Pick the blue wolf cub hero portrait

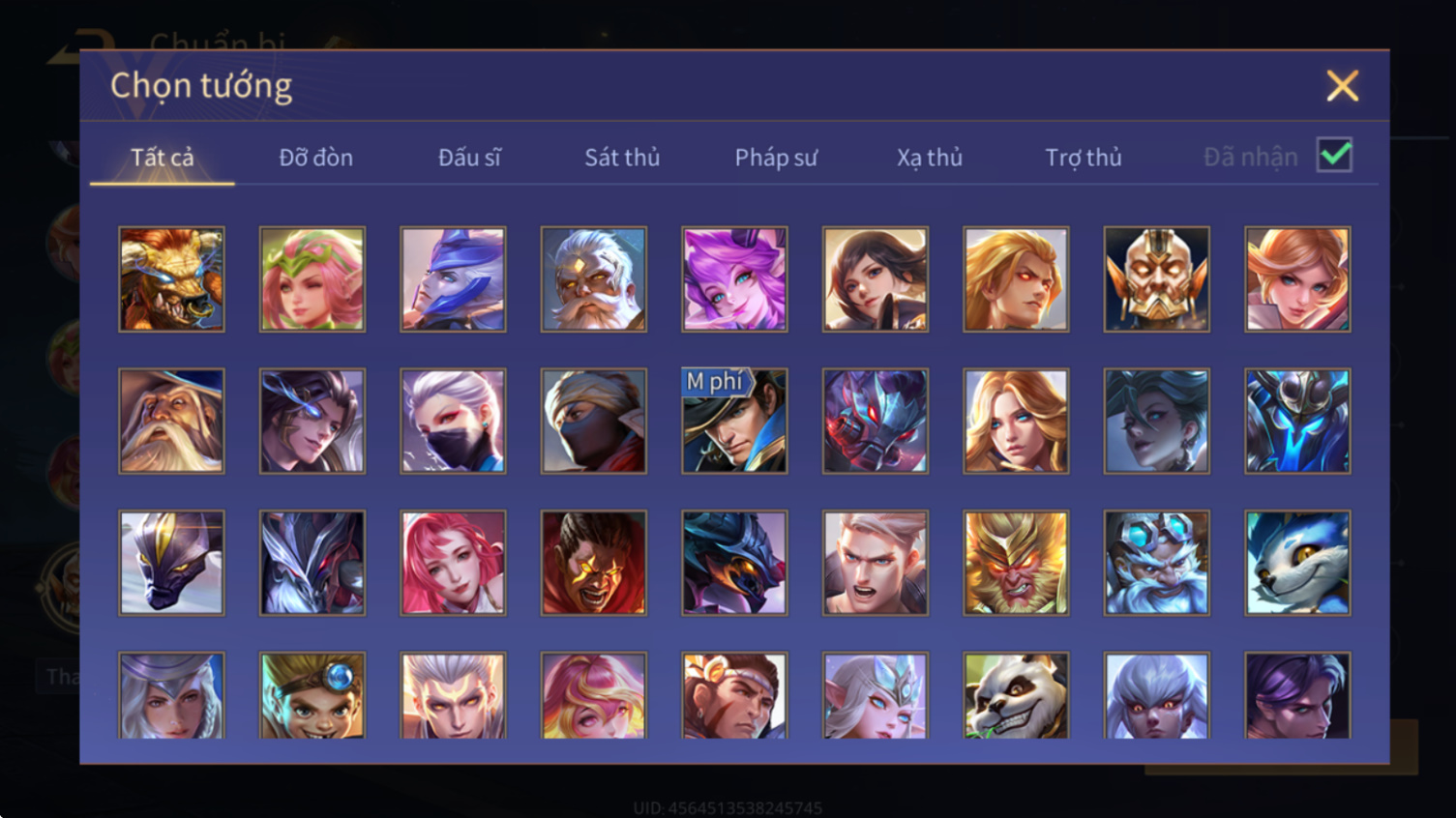[x=1297, y=563]
